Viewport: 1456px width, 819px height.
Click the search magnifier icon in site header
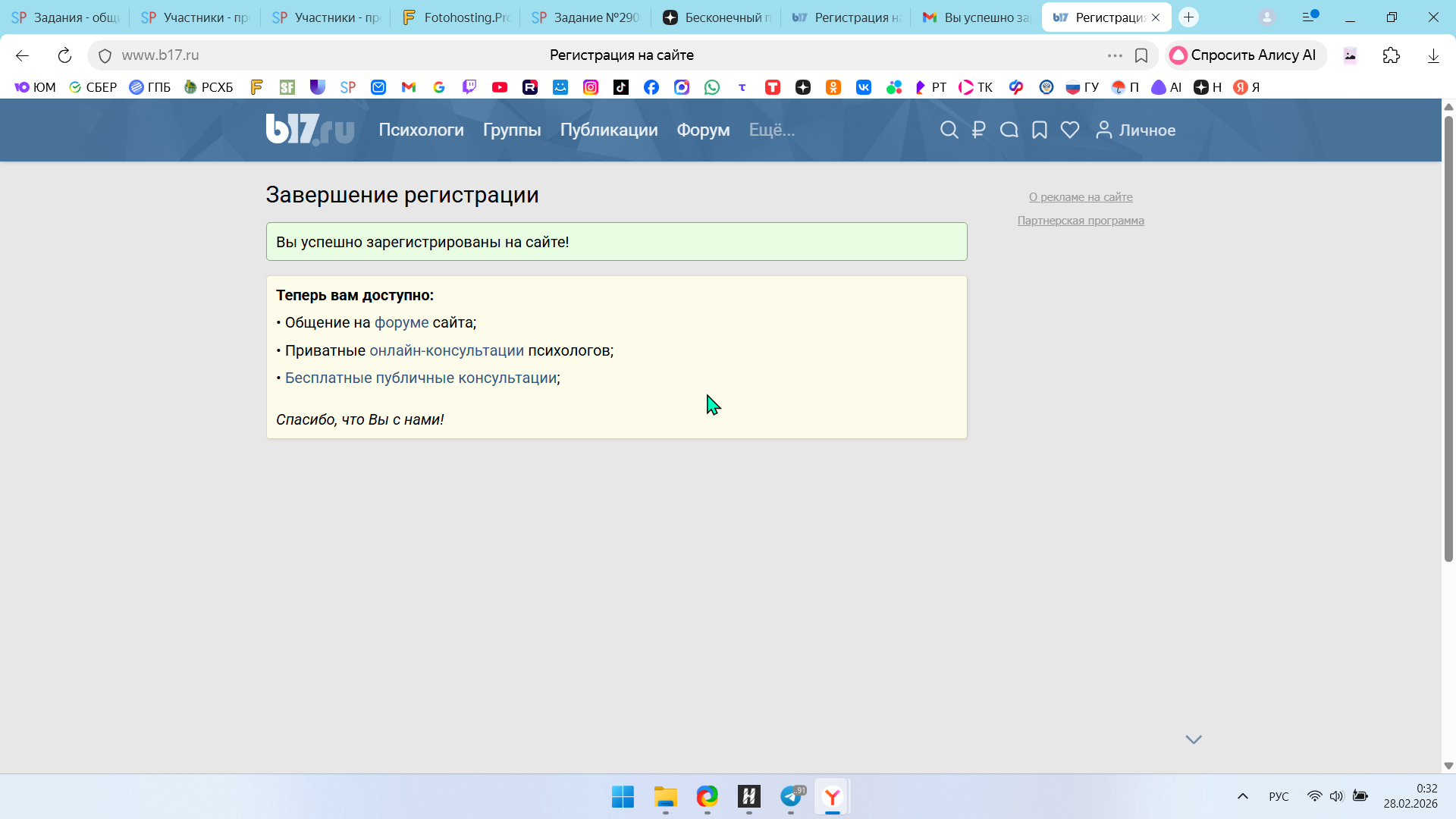[949, 130]
